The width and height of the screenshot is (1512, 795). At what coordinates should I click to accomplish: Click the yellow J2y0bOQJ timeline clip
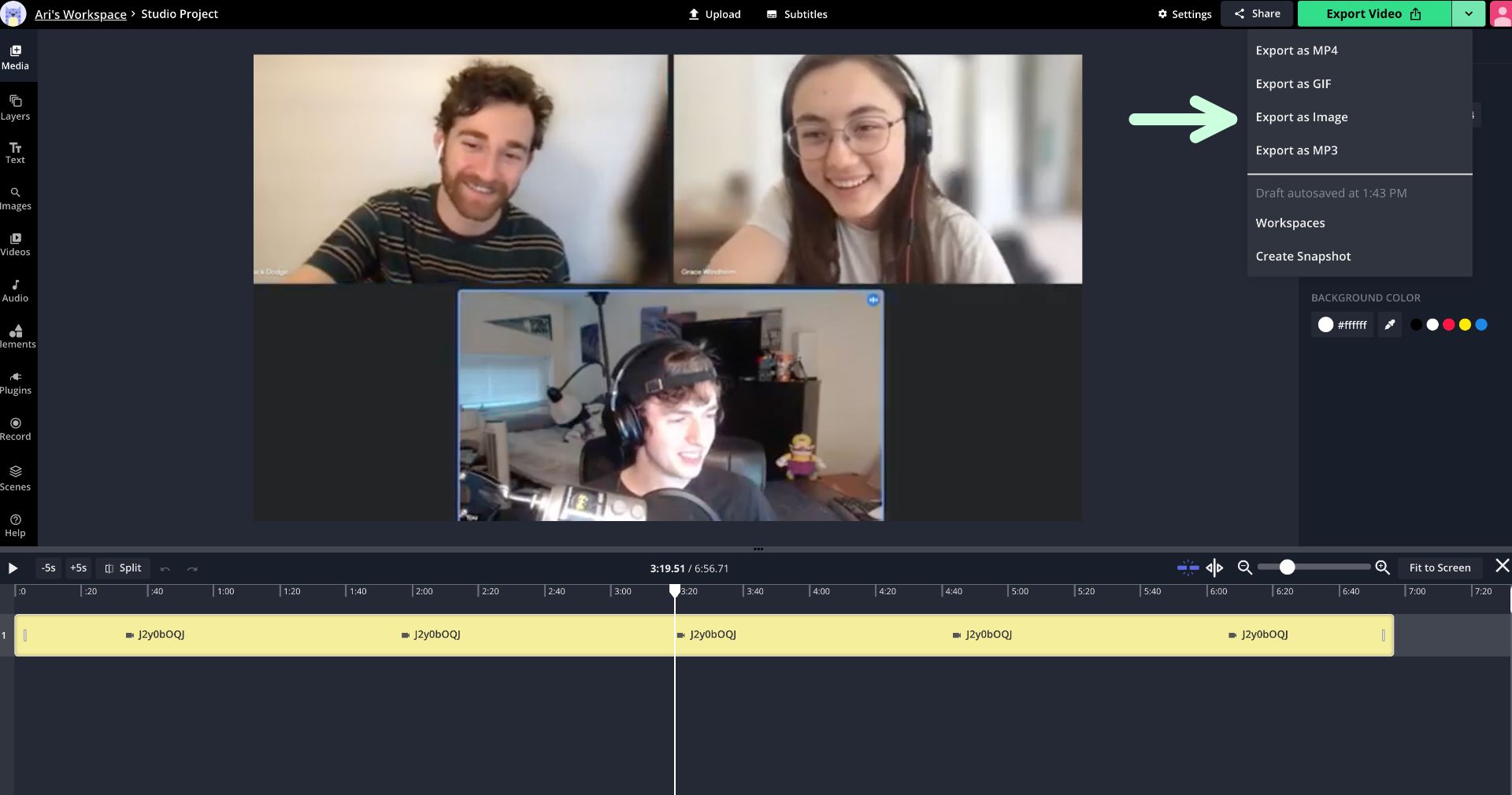click(551, 634)
